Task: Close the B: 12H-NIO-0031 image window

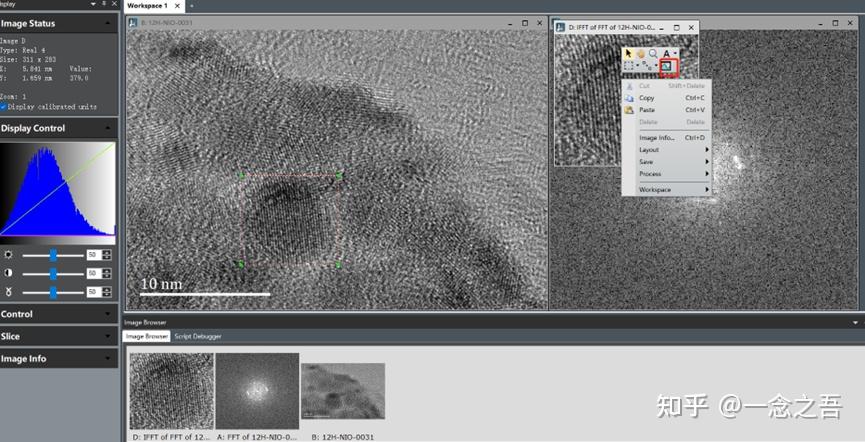Action: pos(540,23)
